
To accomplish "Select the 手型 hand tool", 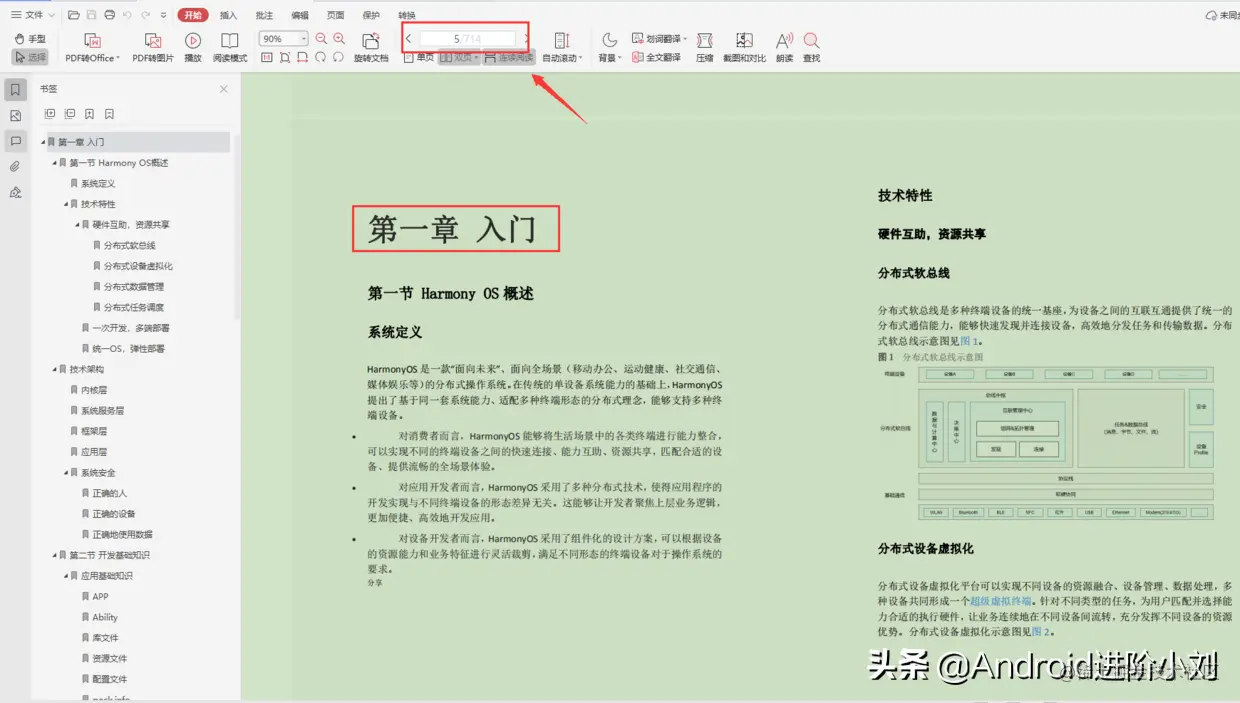I will tap(30, 39).
